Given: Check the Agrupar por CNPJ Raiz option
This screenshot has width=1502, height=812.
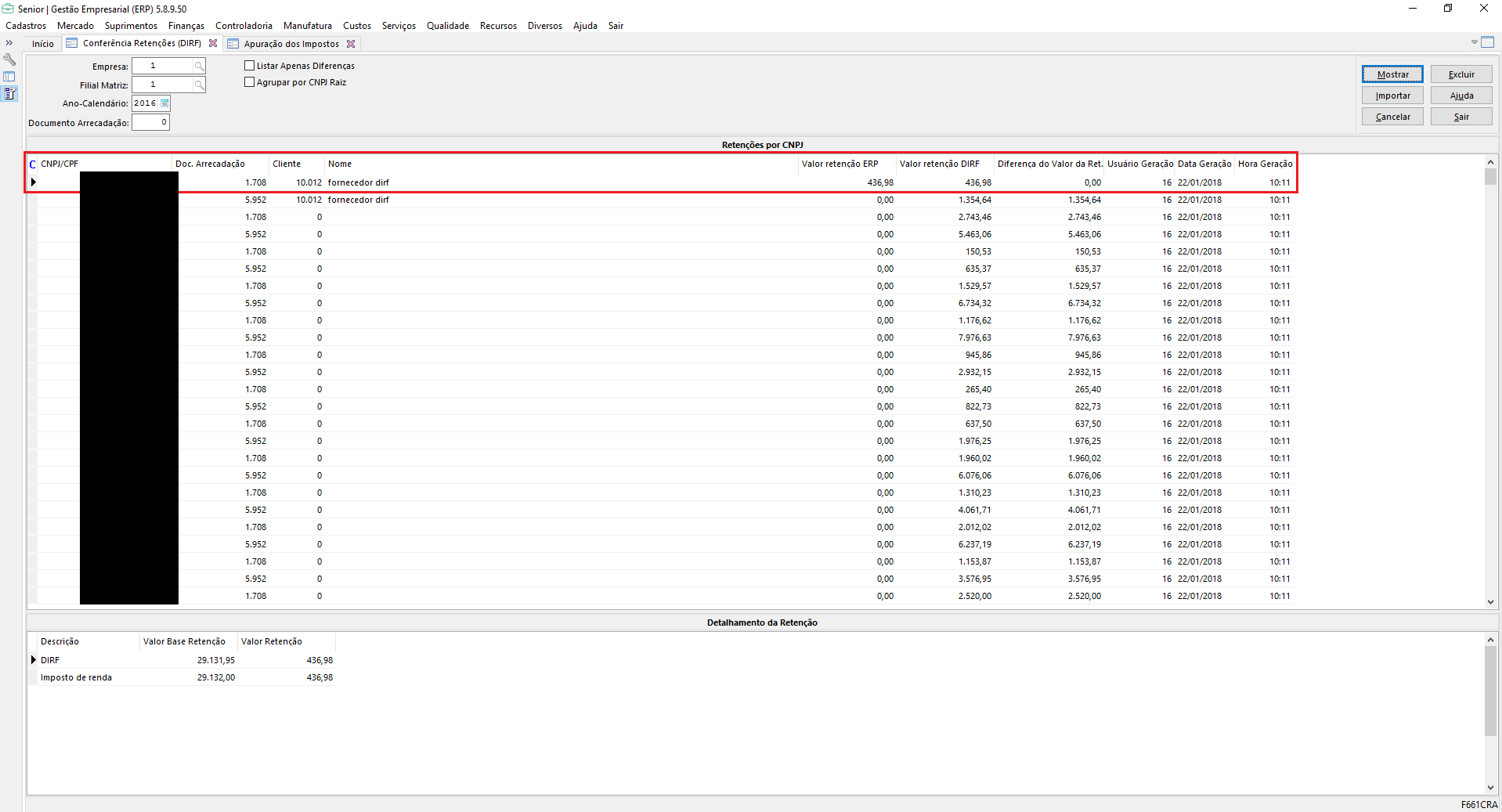Looking at the screenshot, I should point(250,82).
